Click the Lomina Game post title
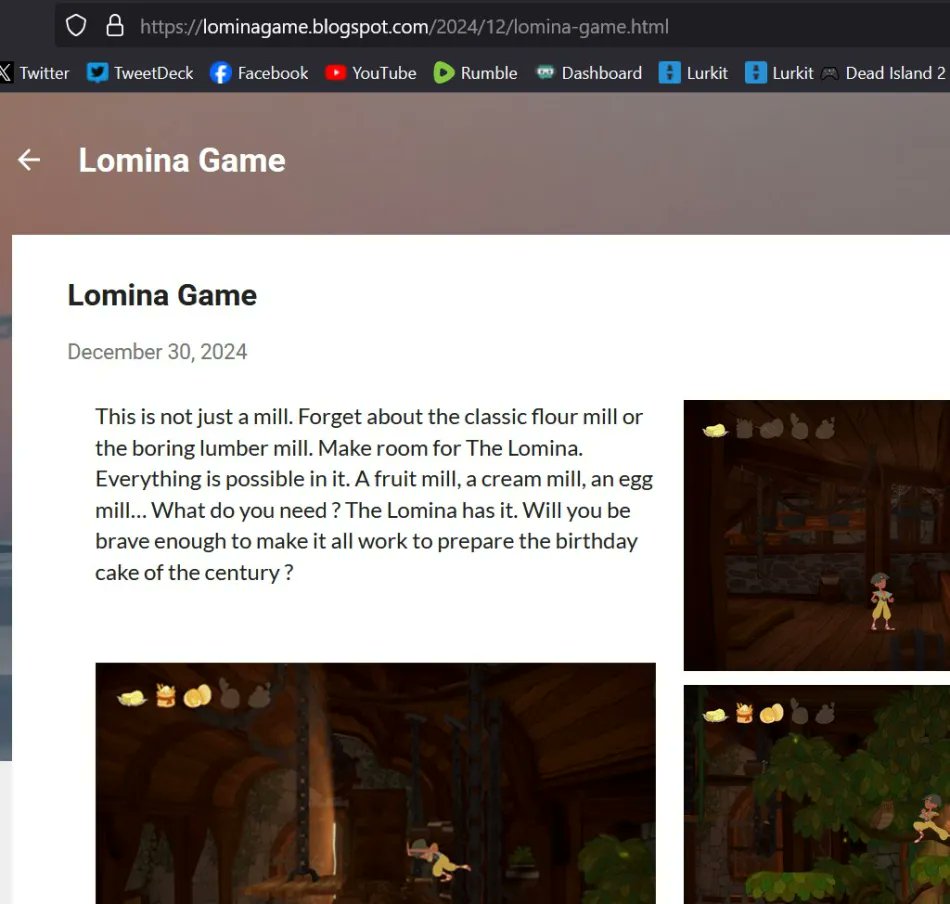The height and width of the screenshot is (904, 950). [x=162, y=295]
